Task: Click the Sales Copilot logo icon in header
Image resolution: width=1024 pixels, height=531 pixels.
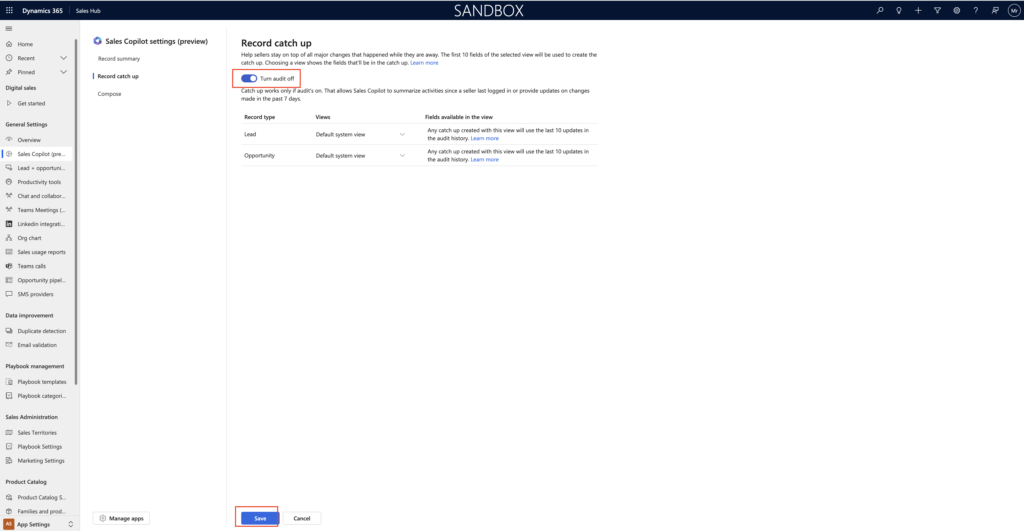Action: [x=97, y=40]
